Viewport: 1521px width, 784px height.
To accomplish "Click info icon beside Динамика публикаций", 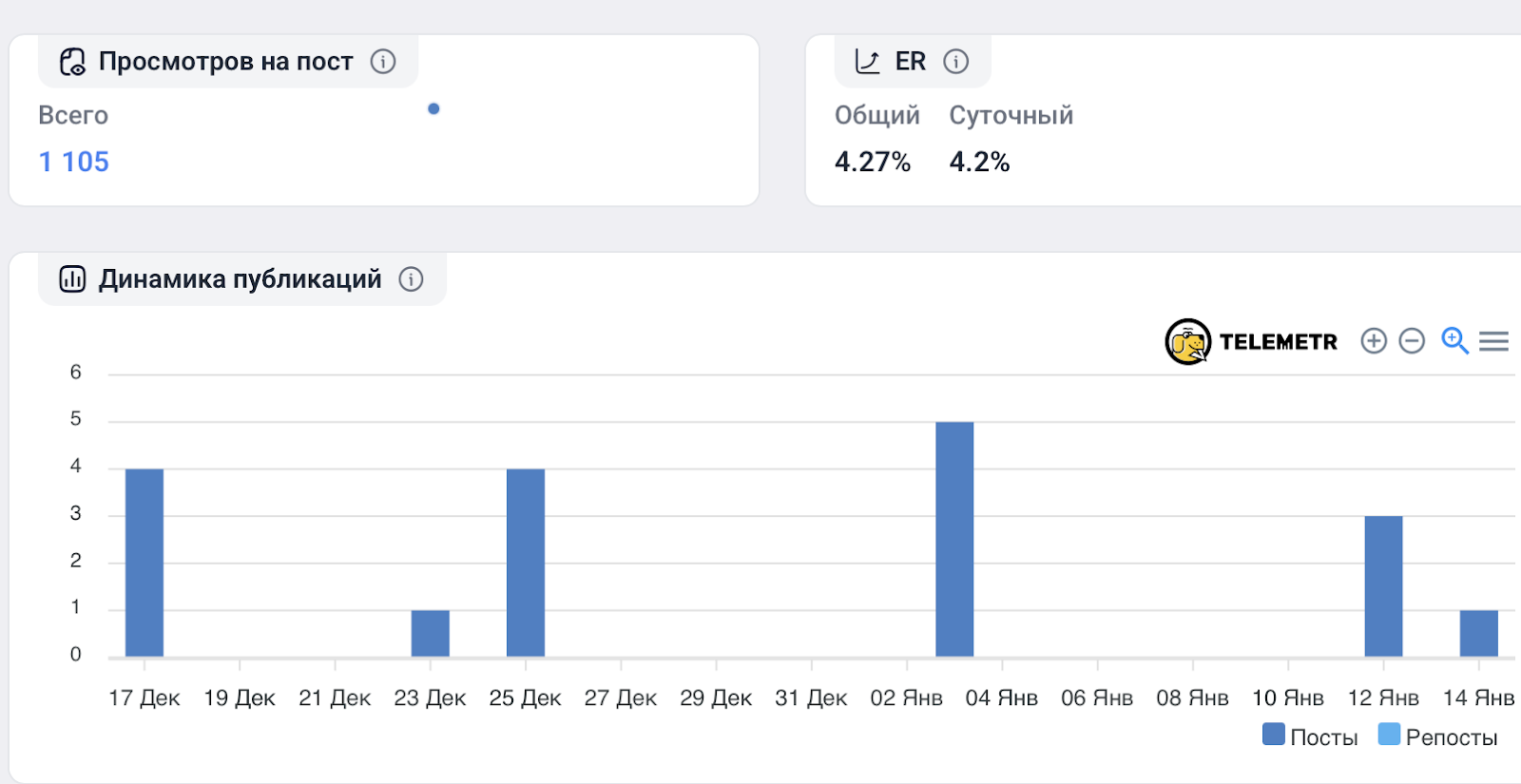I will pos(411,279).
